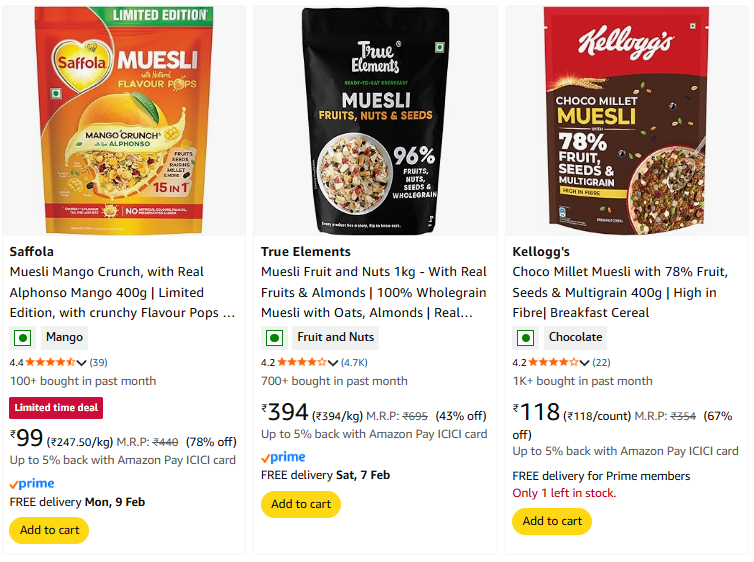754x562 pixels.
Task: Select the Fruit and Nuts variant
Action: tap(335, 338)
